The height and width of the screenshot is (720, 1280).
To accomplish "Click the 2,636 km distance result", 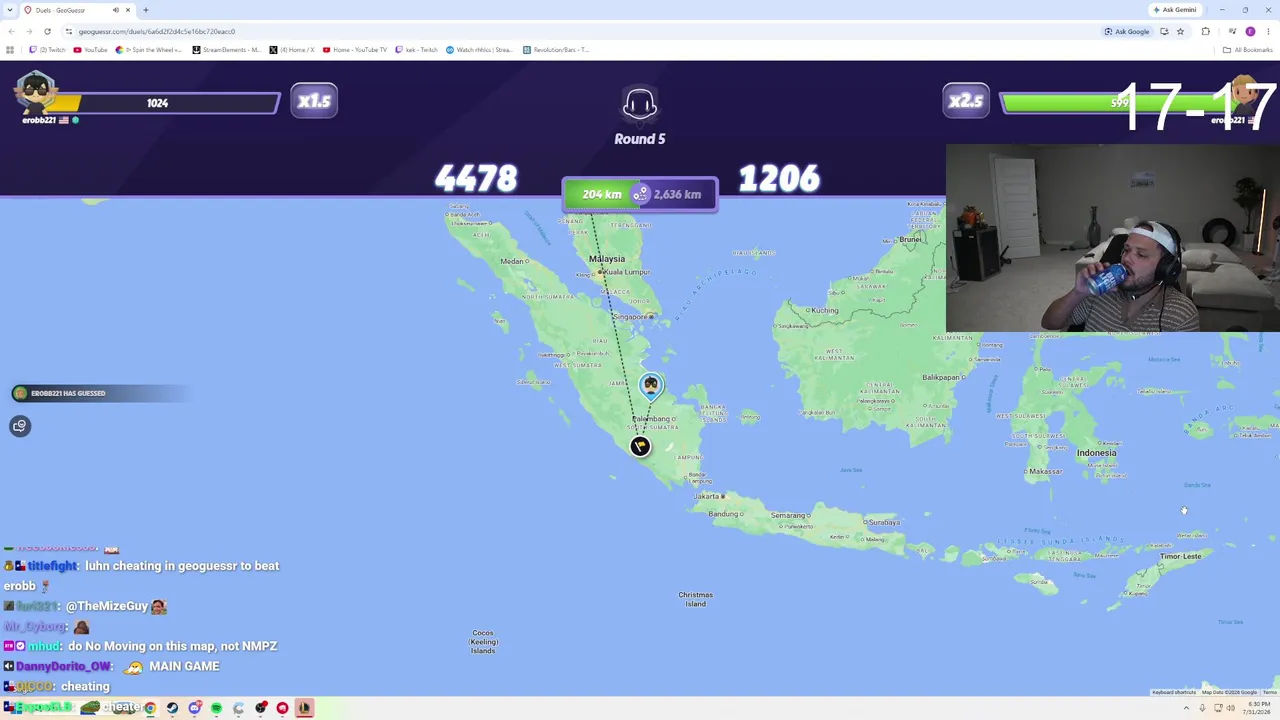I will click(x=677, y=194).
